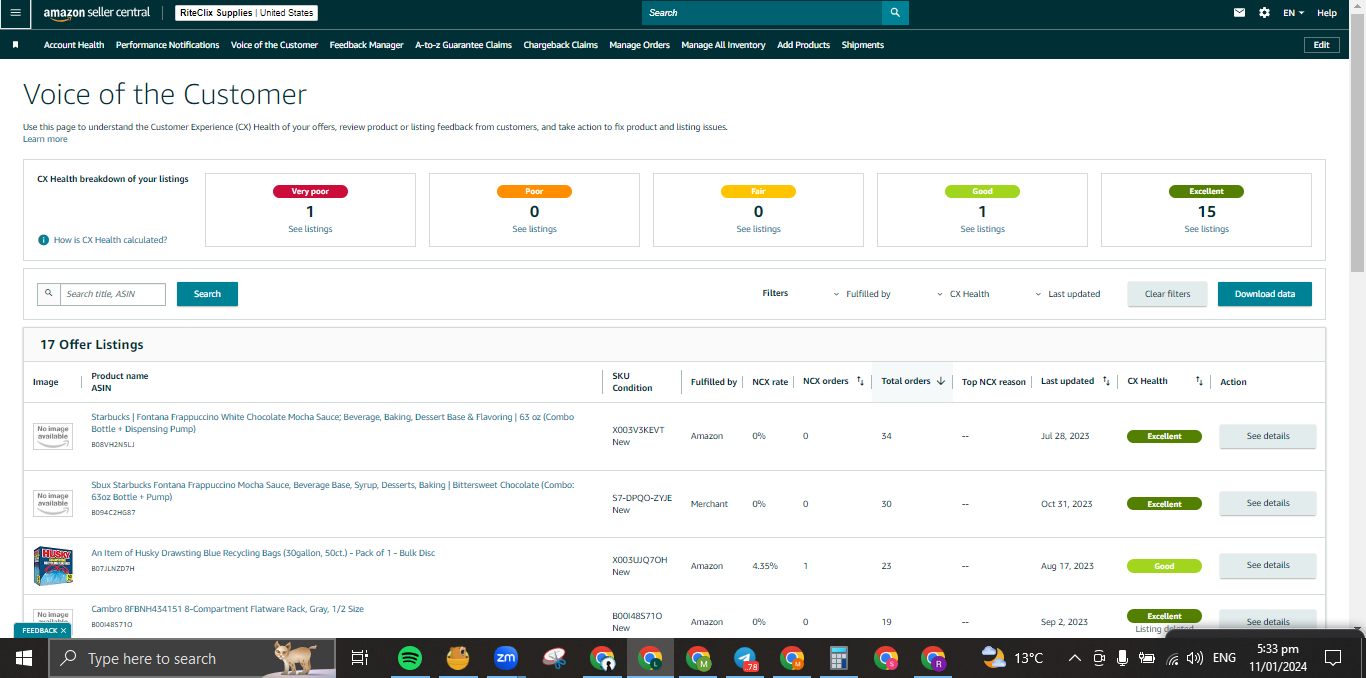Viewport: 1366px width, 678px height.
Task: Click the volume speaker tray icon
Action: click(x=1194, y=658)
